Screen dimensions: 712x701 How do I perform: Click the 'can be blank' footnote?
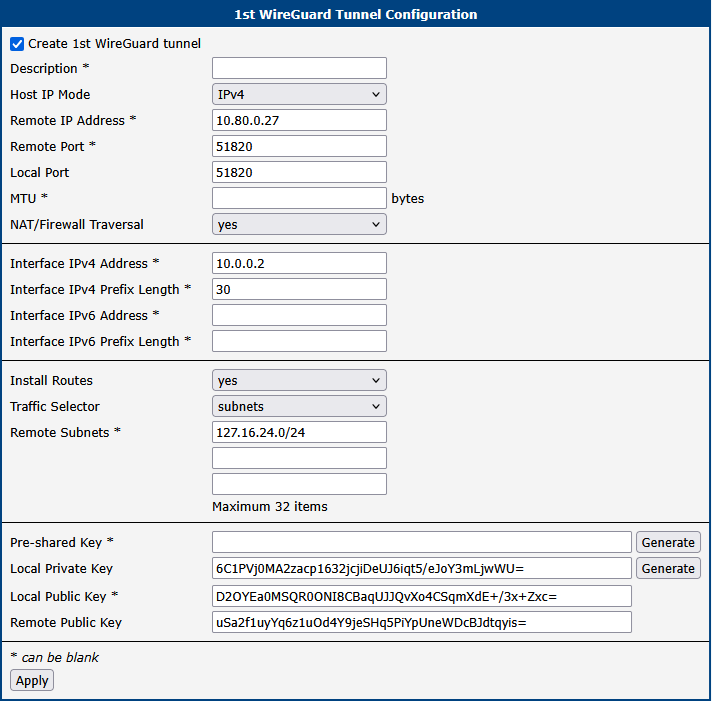pos(60,657)
